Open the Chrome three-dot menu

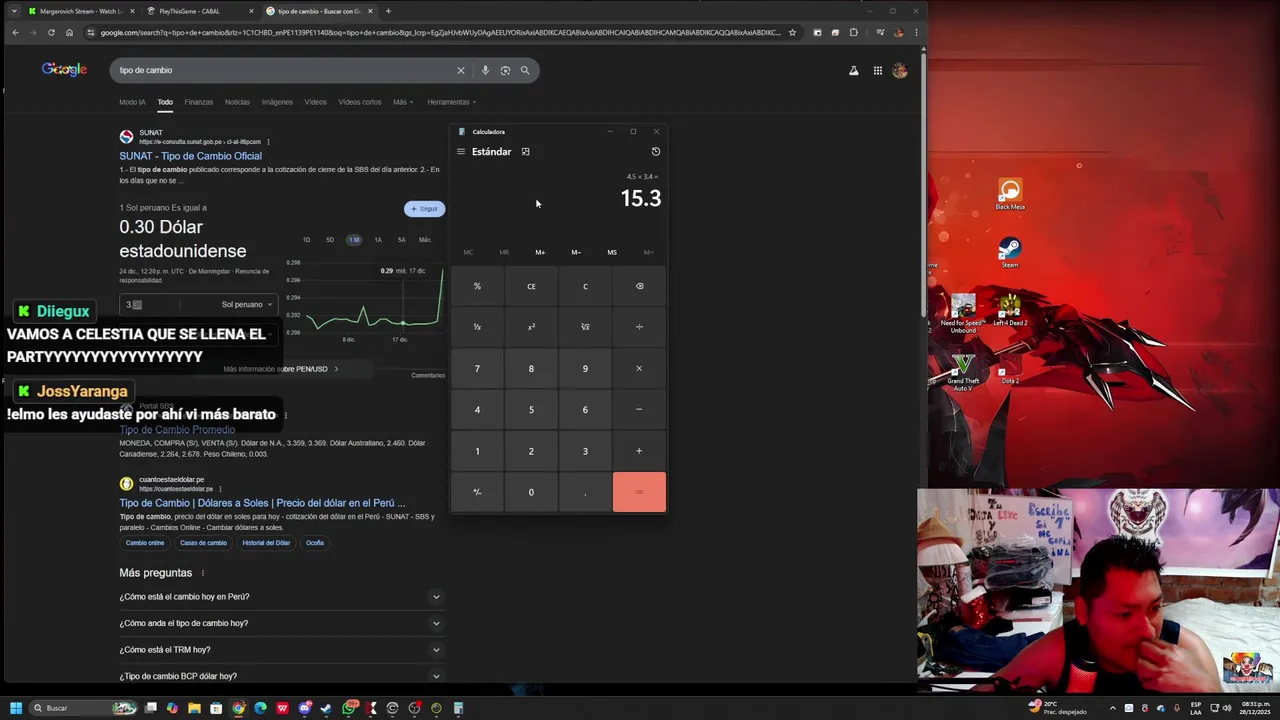pyautogui.click(x=916, y=32)
